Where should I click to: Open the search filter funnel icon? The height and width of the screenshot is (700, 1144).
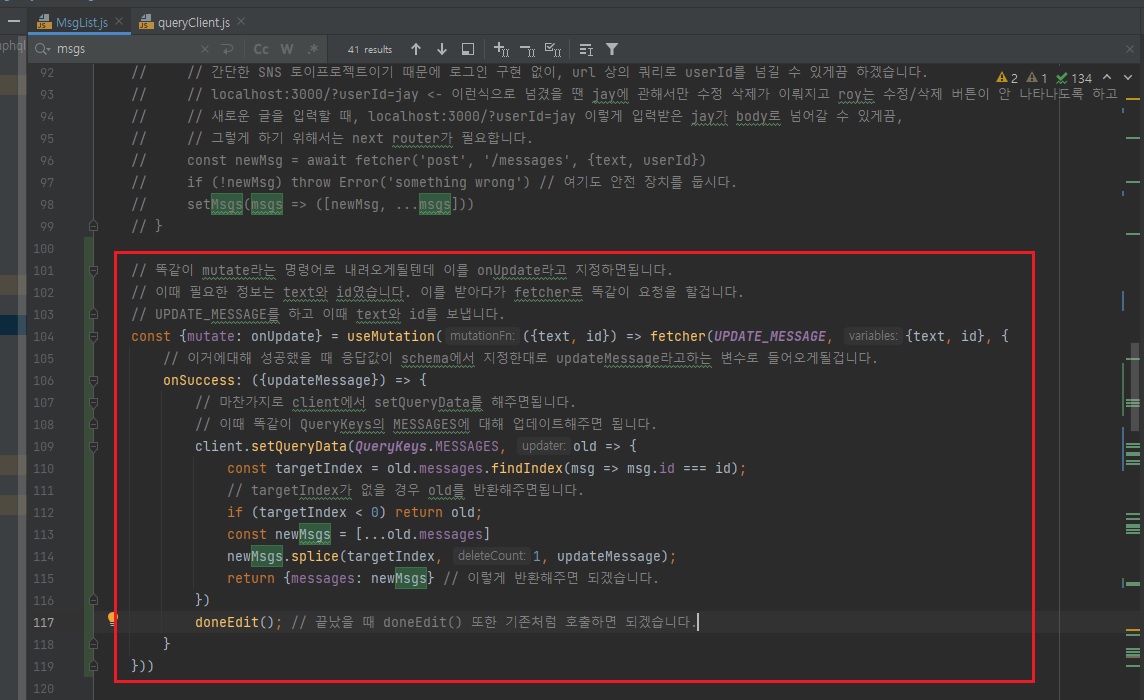click(612, 49)
